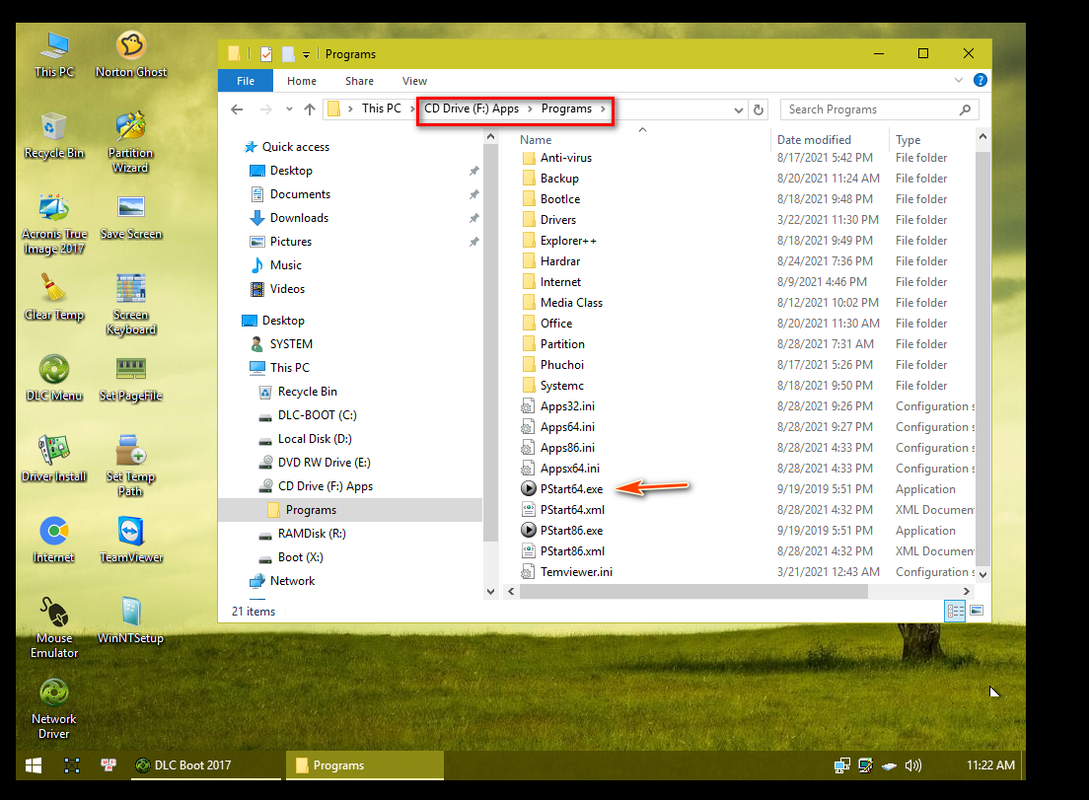This screenshot has height=800, width=1089.
Task: Open the Screen Keyboard shortcut
Action: tap(131, 305)
